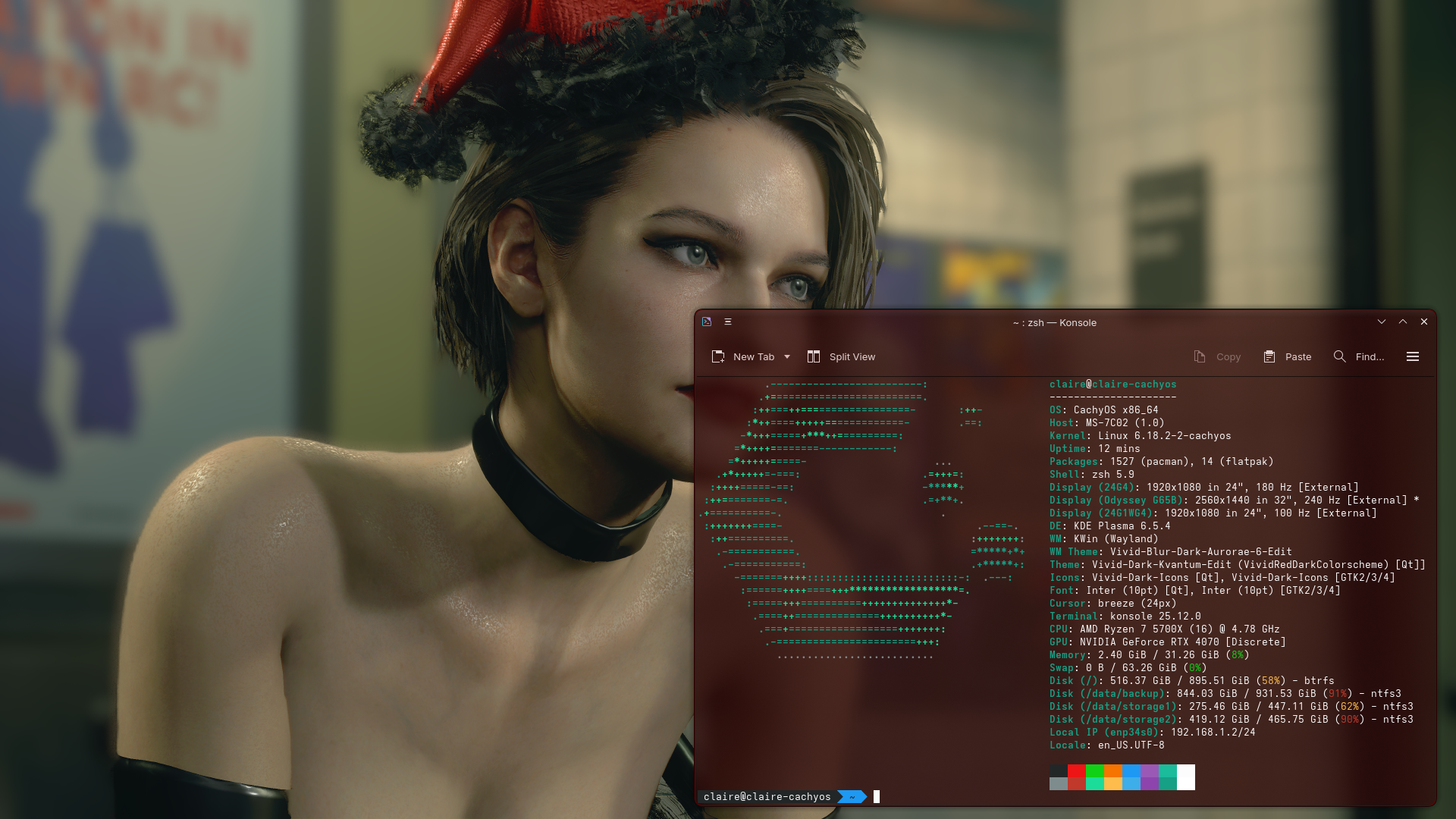Click the Konsole window title text
The image size is (1456, 819).
point(1055,322)
